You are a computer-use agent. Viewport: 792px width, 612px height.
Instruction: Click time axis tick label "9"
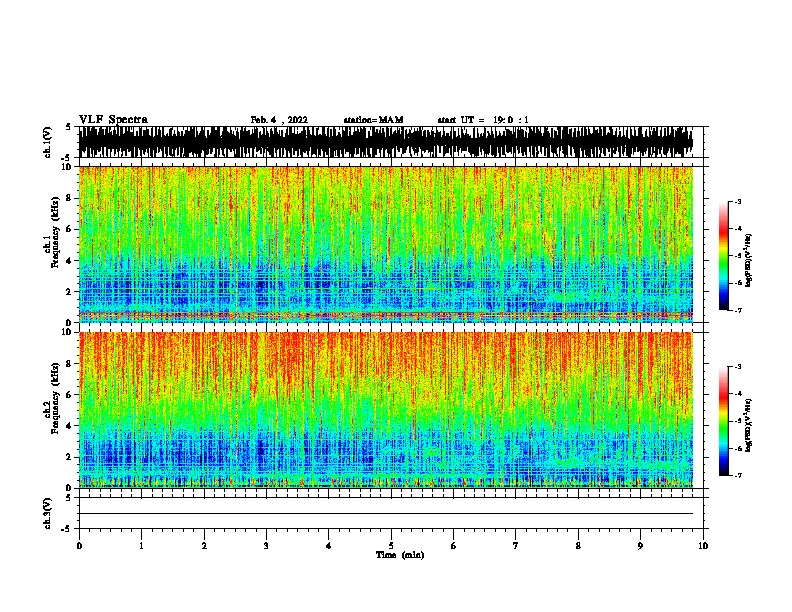click(x=640, y=546)
